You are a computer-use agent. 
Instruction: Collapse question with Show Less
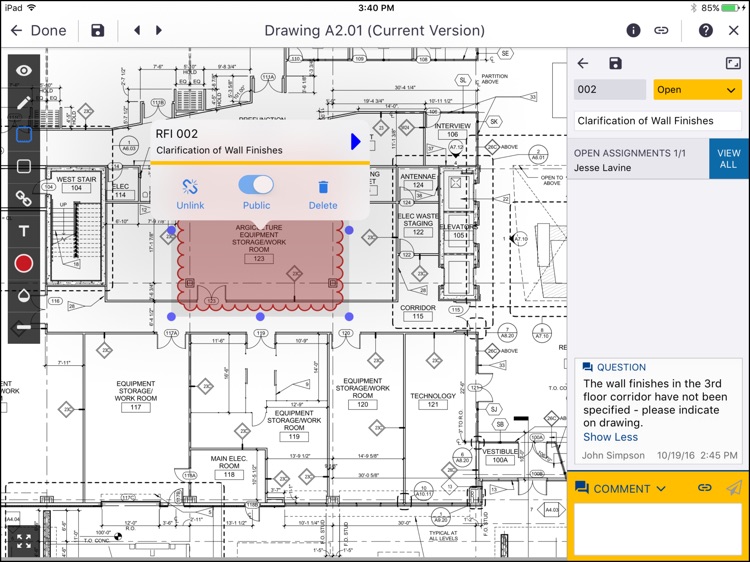pyautogui.click(x=610, y=437)
